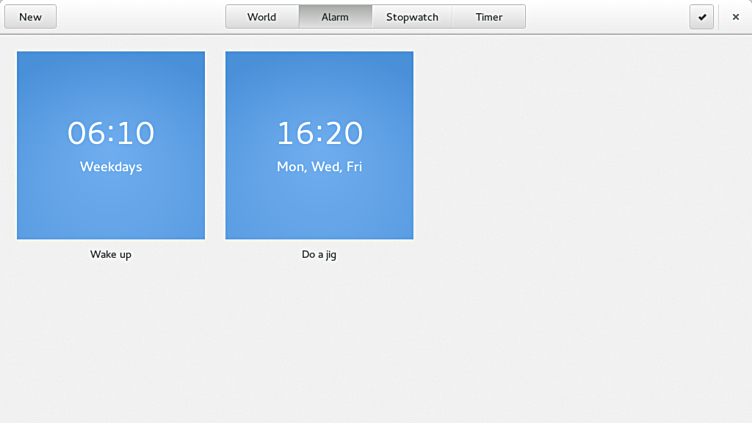Click the "Mon, Wed, Fri" repeat text
Screen dimensions: 752x423
[319, 167]
